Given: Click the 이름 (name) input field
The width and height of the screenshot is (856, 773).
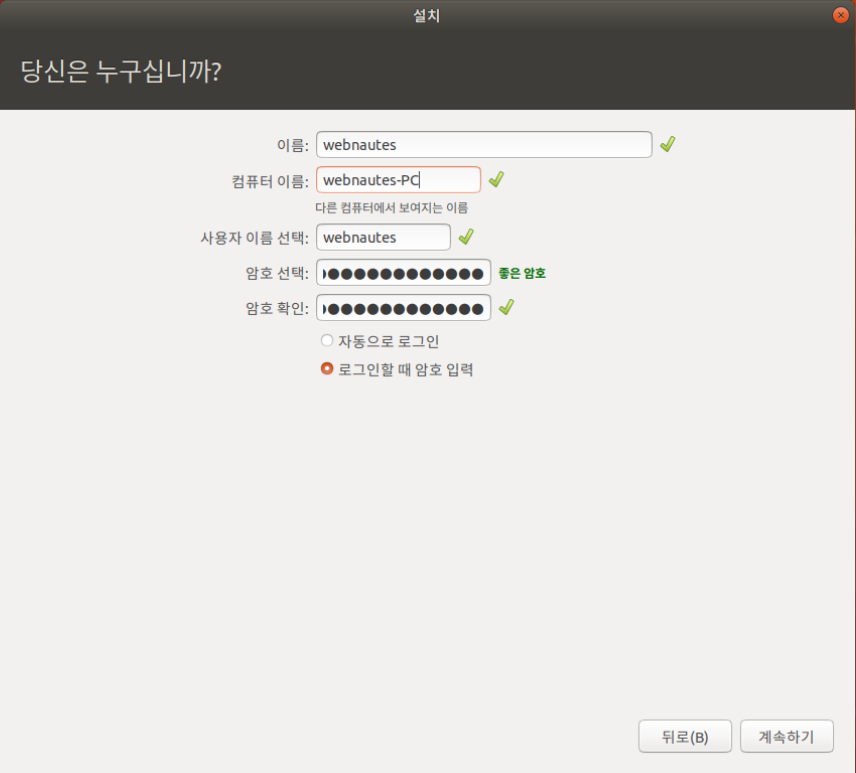Looking at the screenshot, I should (x=484, y=145).
